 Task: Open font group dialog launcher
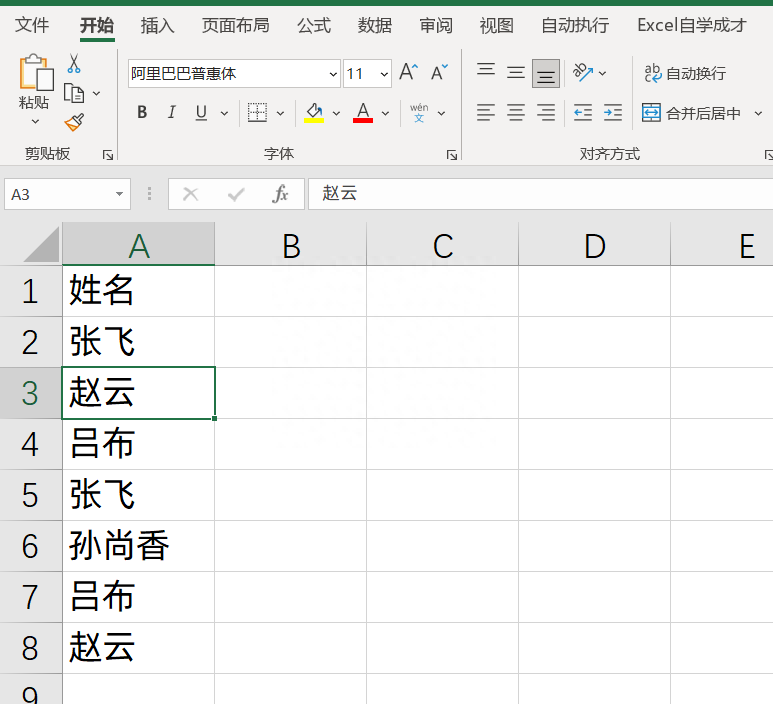coord(452,155)
